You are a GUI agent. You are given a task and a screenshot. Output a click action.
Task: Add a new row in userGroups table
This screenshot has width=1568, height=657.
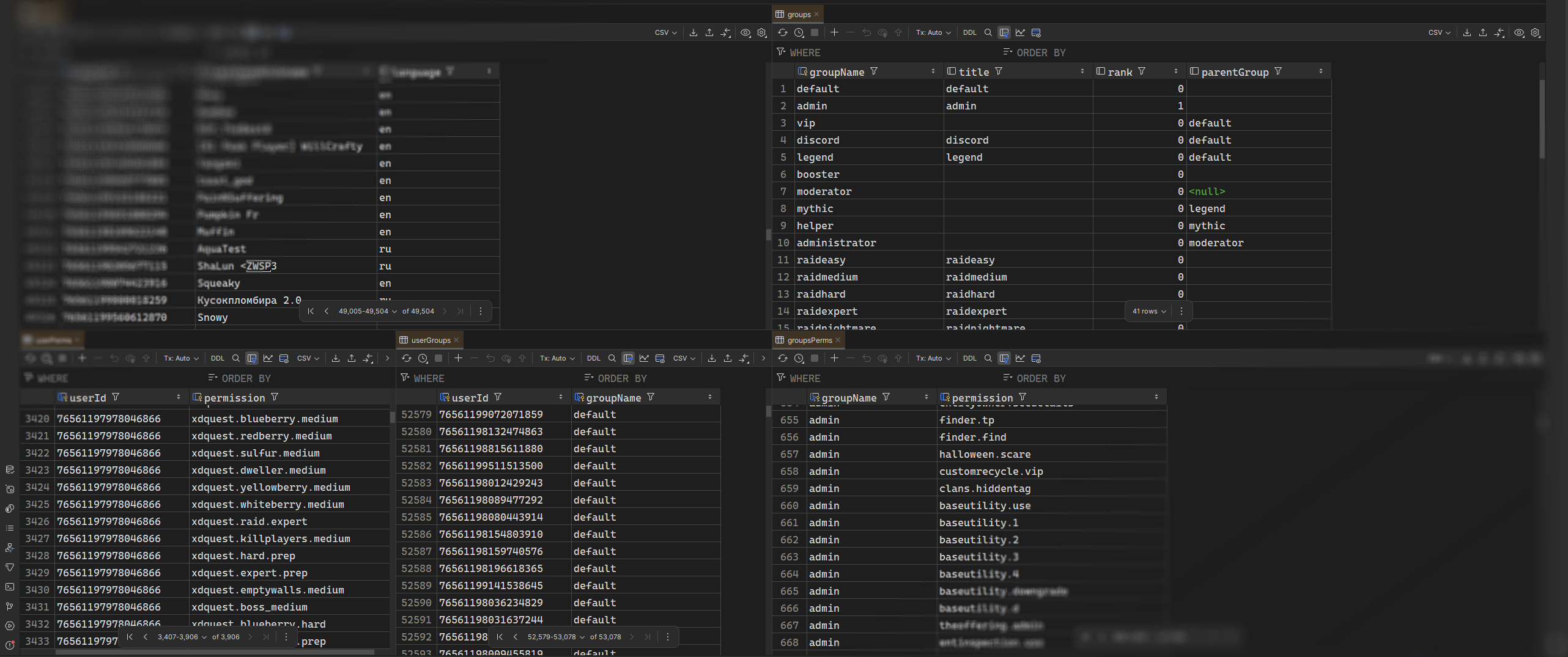[458, 358]
